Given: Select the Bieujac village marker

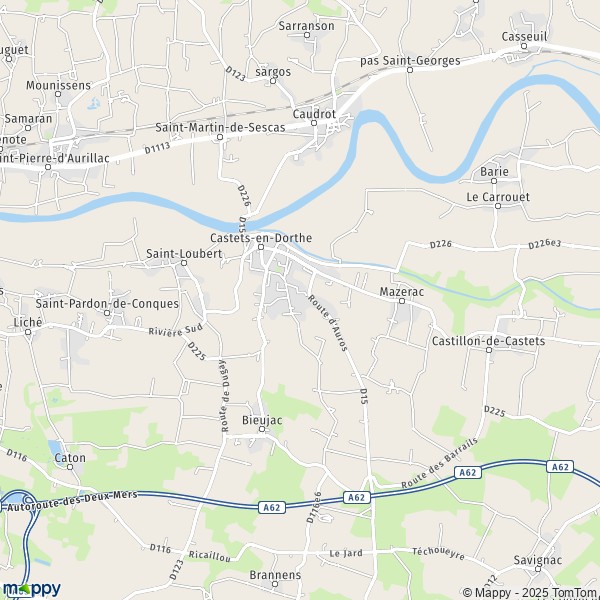Looking at the screenshot, I should (x=262, y=429).
